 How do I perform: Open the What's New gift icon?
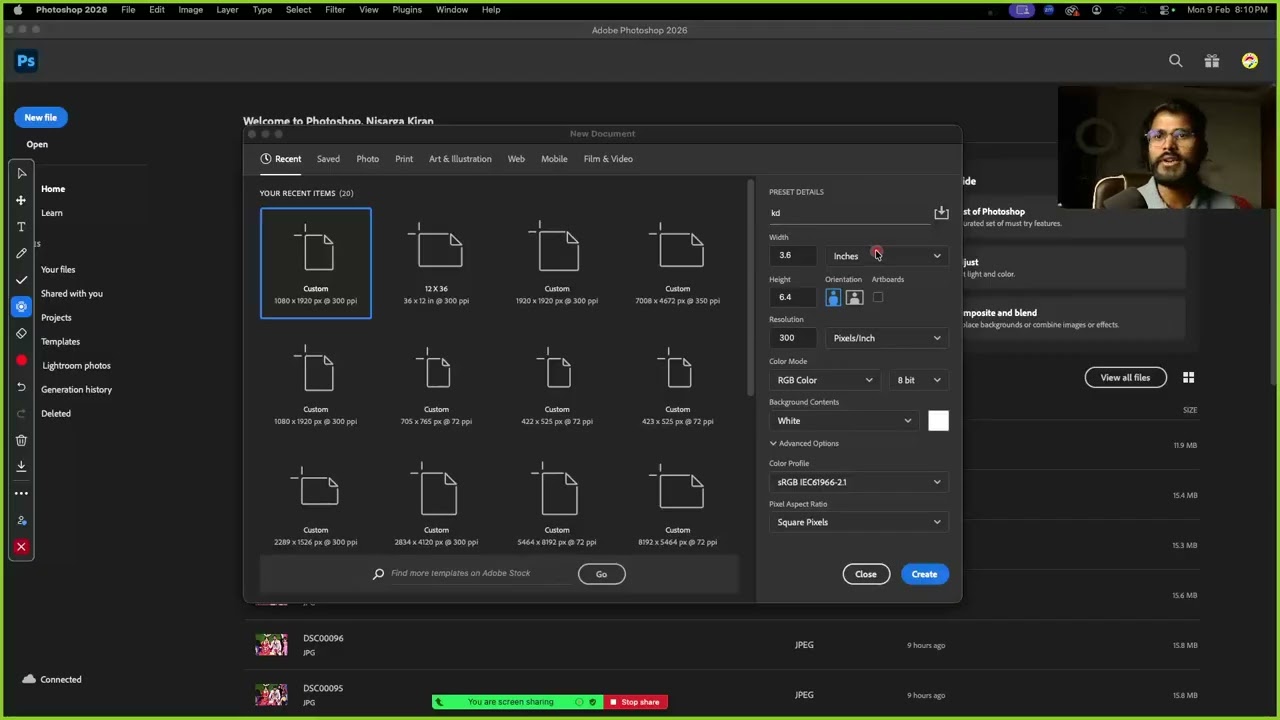(1212, 61)
